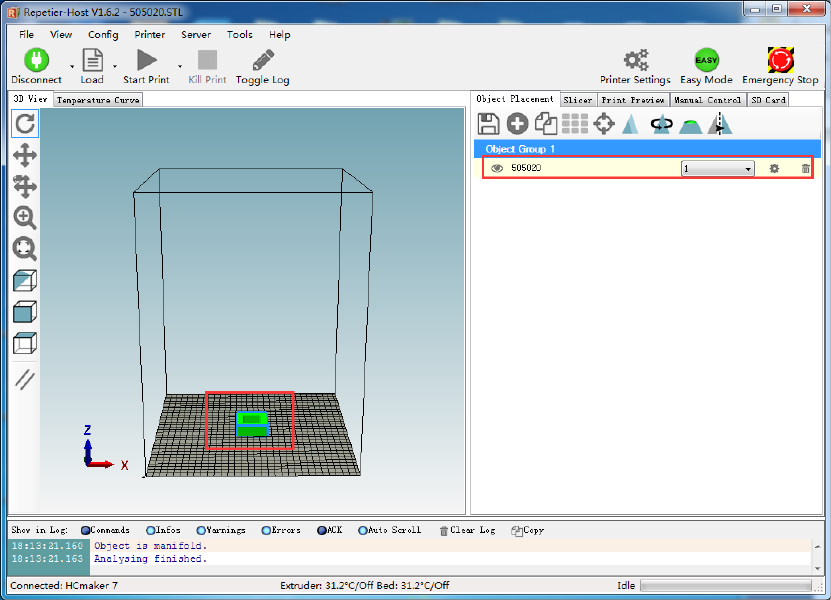
Task: Toggle Errors in the log filter
Action: pos(281,530)
